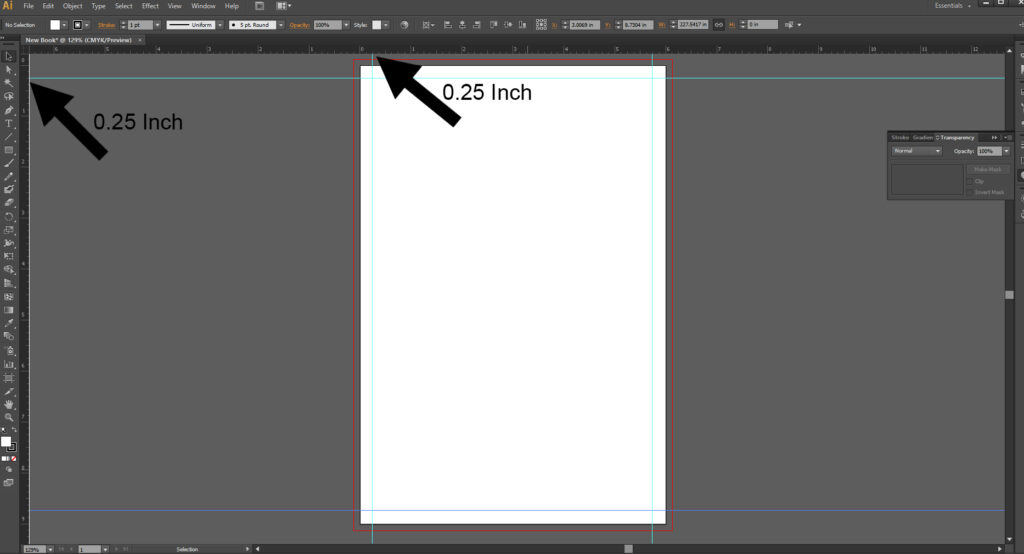Open the Recolor Artwork icon
Screen dimensions: 1024x554
click(x=404, y=25)
